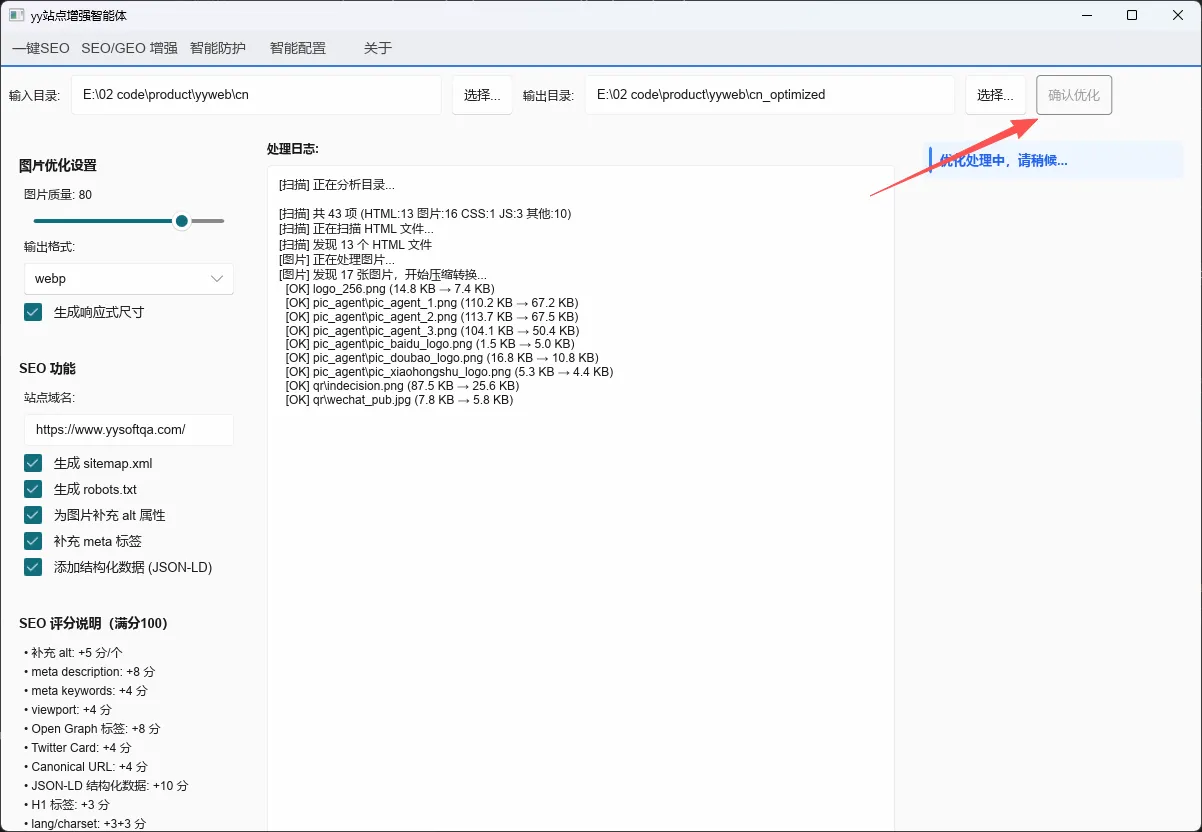This screenshot has height=832, width=1202.
Task: Toggle 为图片补充 alt 属性 checkbox
Action: coord(33,515)
